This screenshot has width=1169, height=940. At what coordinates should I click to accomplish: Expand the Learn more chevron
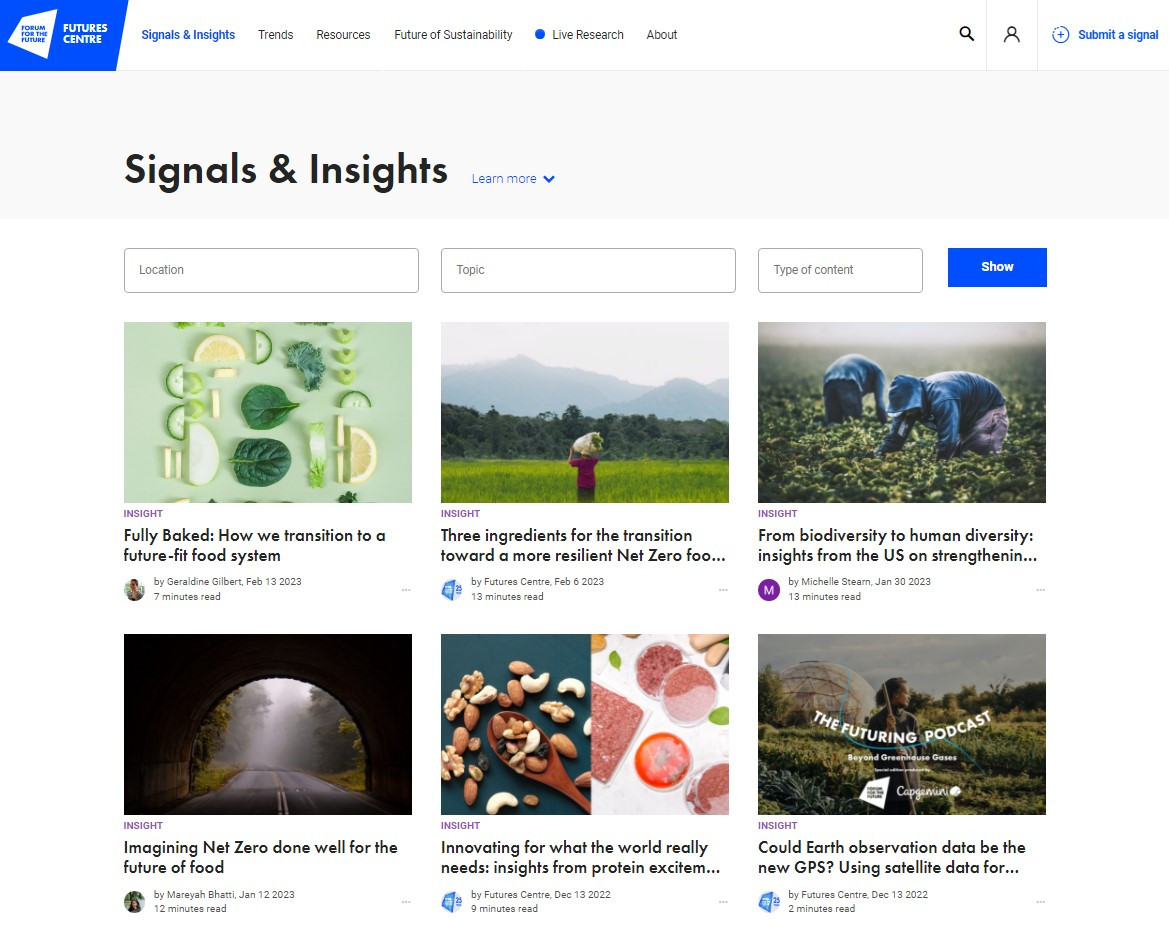point(549,179)
